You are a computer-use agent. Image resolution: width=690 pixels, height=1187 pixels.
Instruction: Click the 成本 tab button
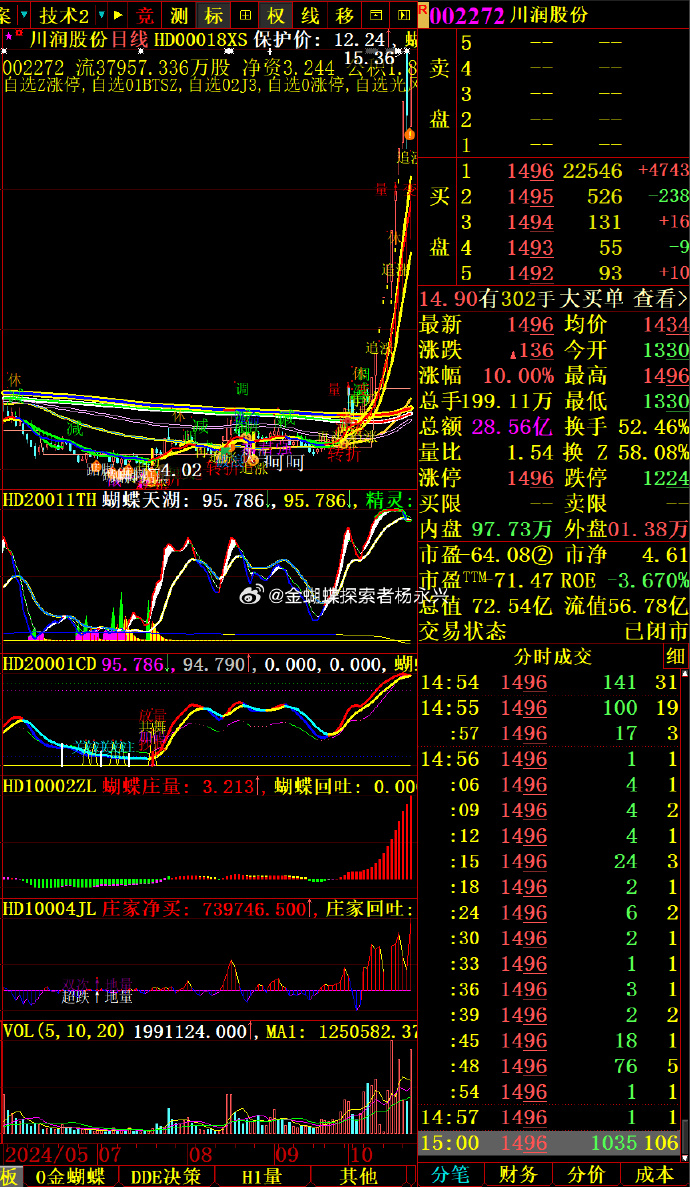(655, 1174)
